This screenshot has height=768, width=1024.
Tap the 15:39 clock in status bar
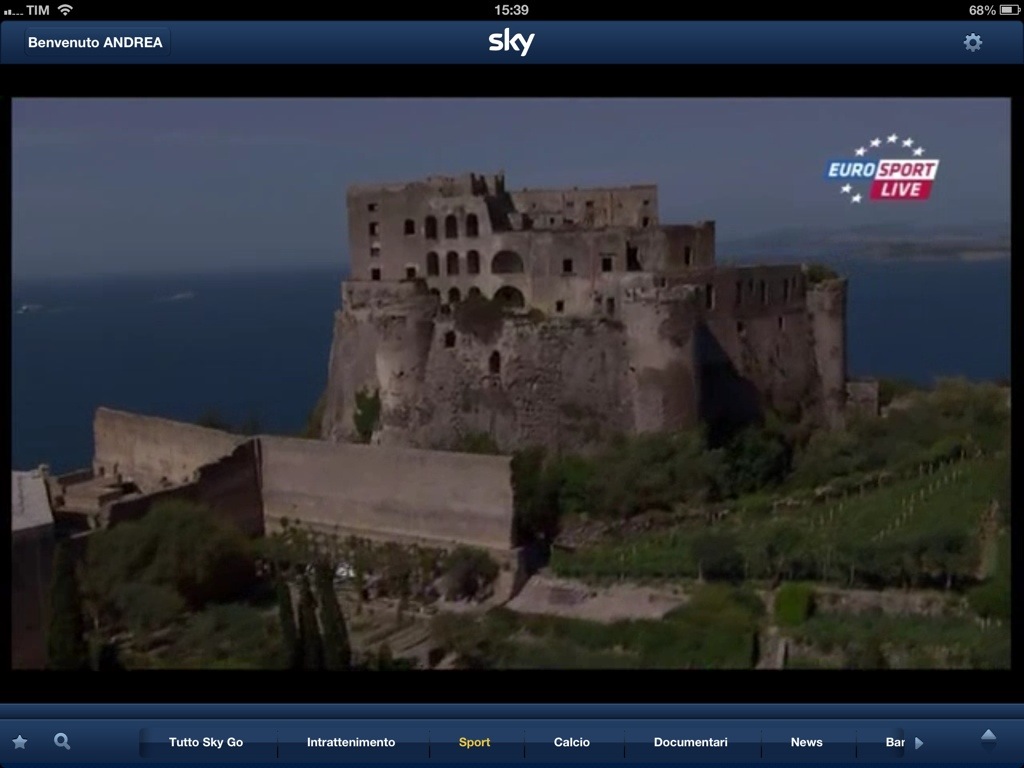click(x=511, y=10)
